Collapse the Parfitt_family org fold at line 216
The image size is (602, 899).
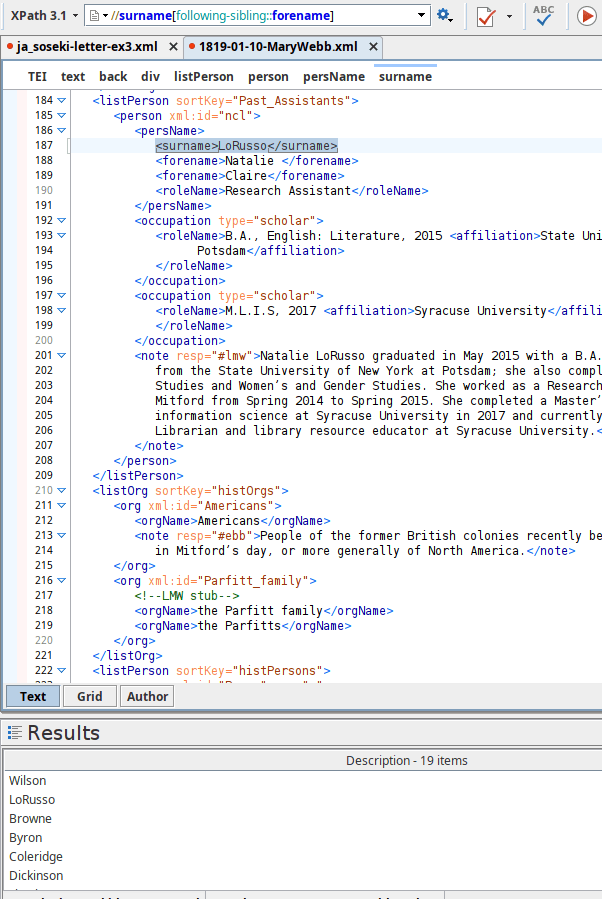pyautogui.click(x=61, y=580)
